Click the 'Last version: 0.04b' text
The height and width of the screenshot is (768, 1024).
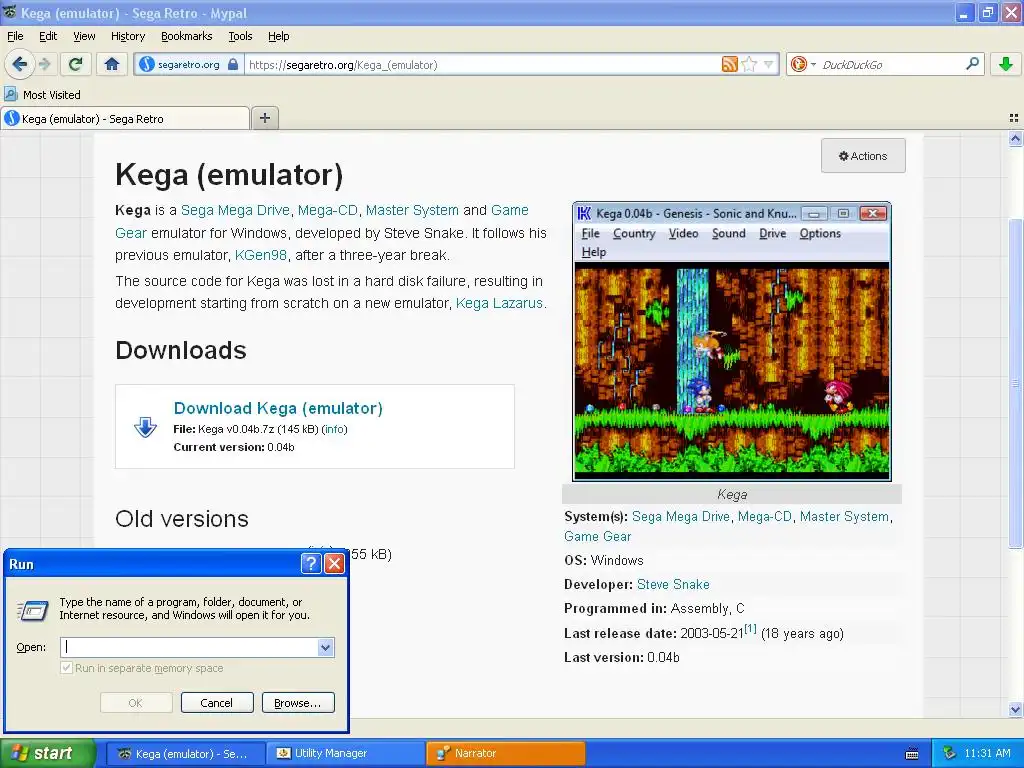pos(622,658)
